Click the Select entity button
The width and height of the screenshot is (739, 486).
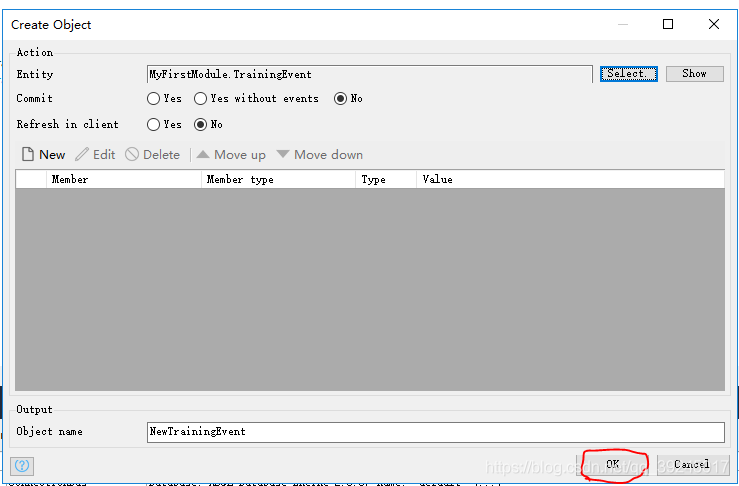[629, 74]
